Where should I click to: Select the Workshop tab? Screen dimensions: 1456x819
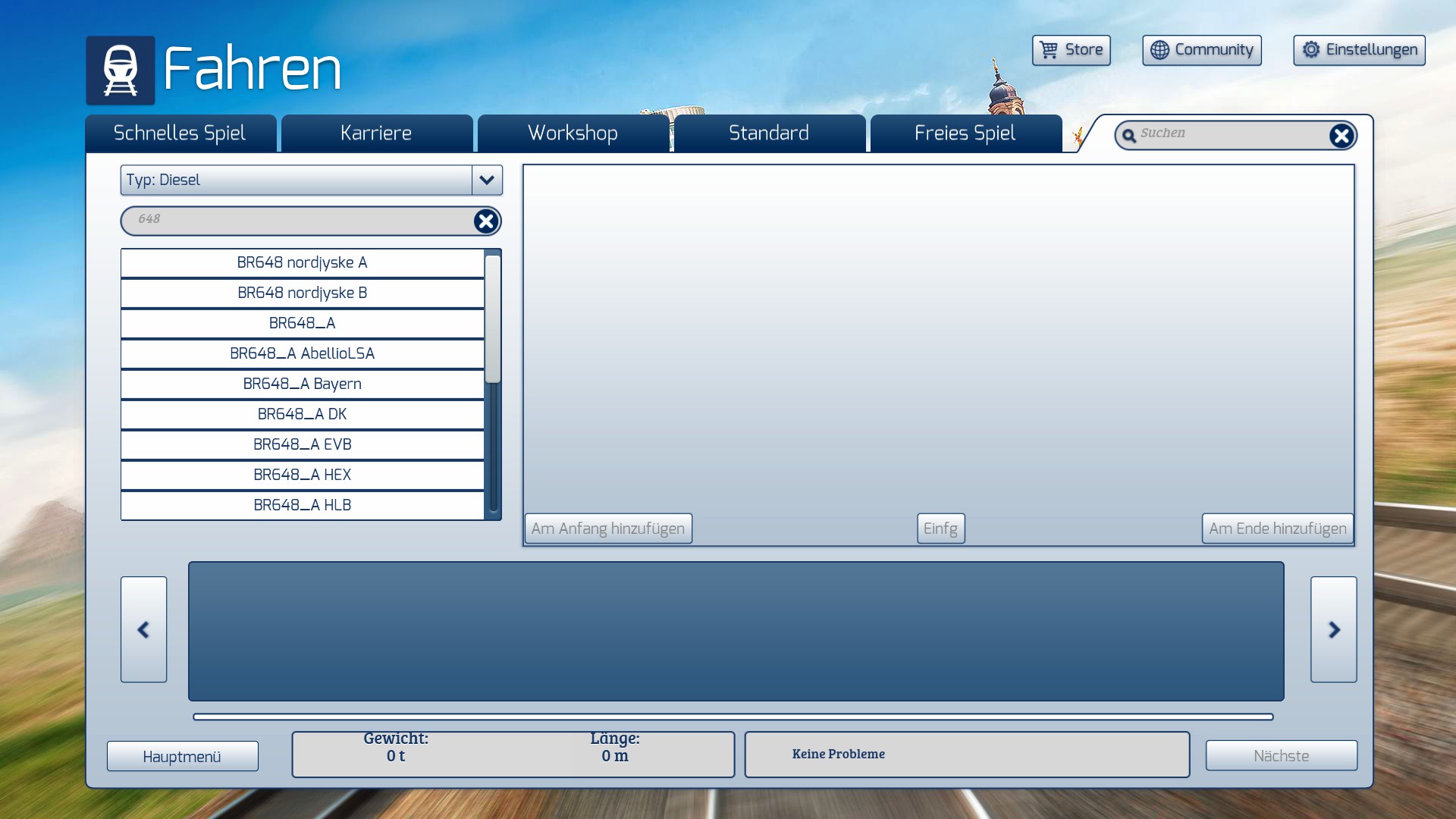(x=573, y=133)
